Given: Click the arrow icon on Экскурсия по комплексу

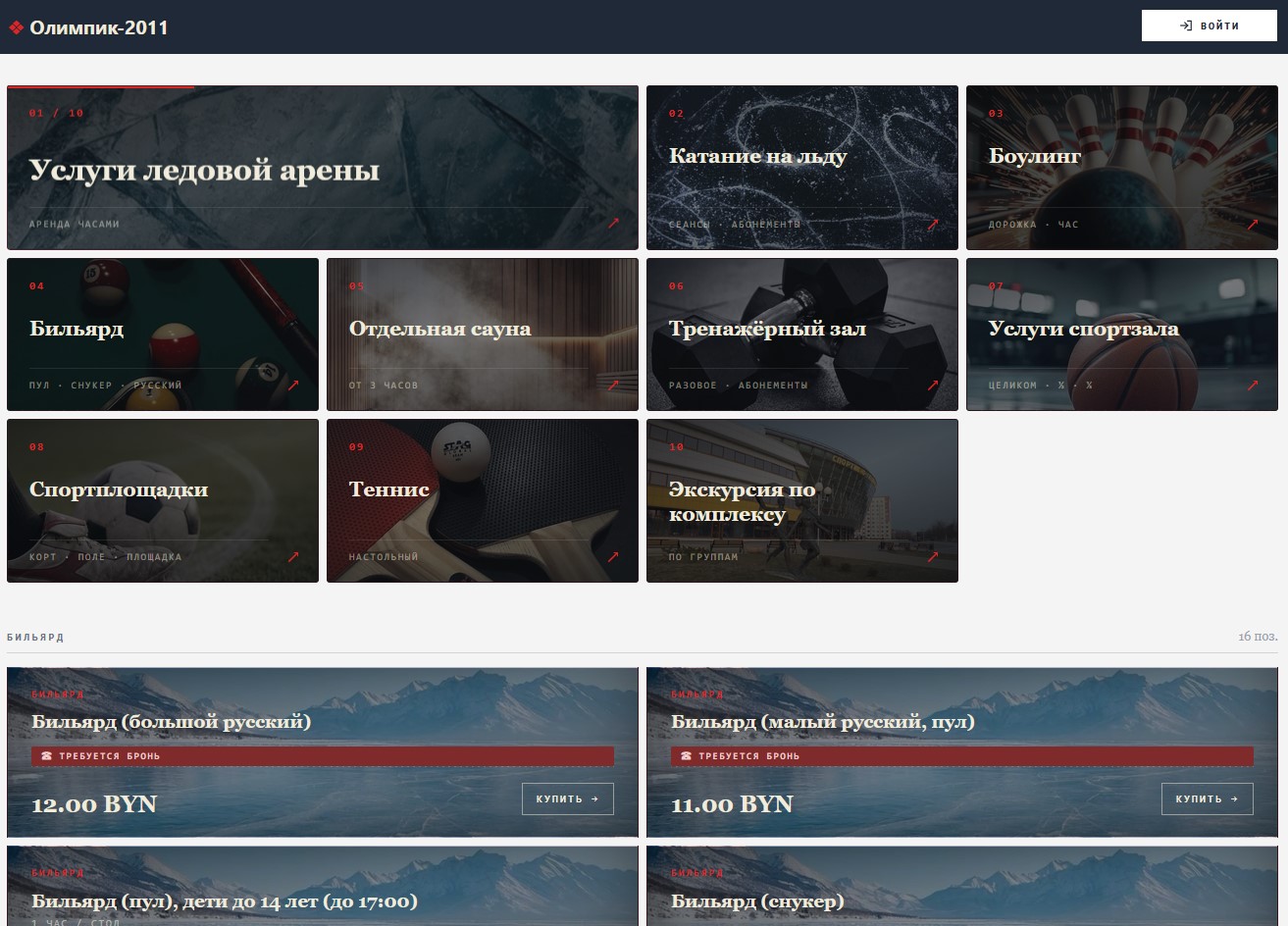Looking at the screenshot, I should pyautogui.click(x=933, y=556).
